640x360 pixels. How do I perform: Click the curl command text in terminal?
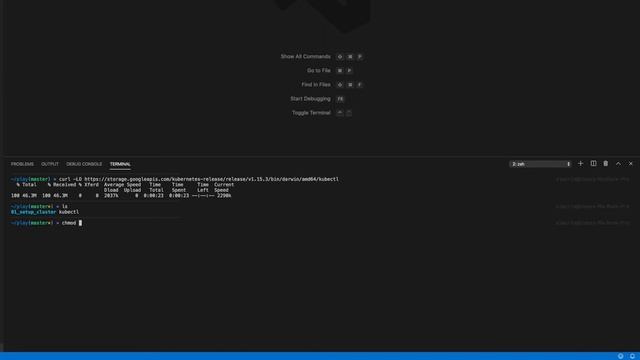click(199, 179)
